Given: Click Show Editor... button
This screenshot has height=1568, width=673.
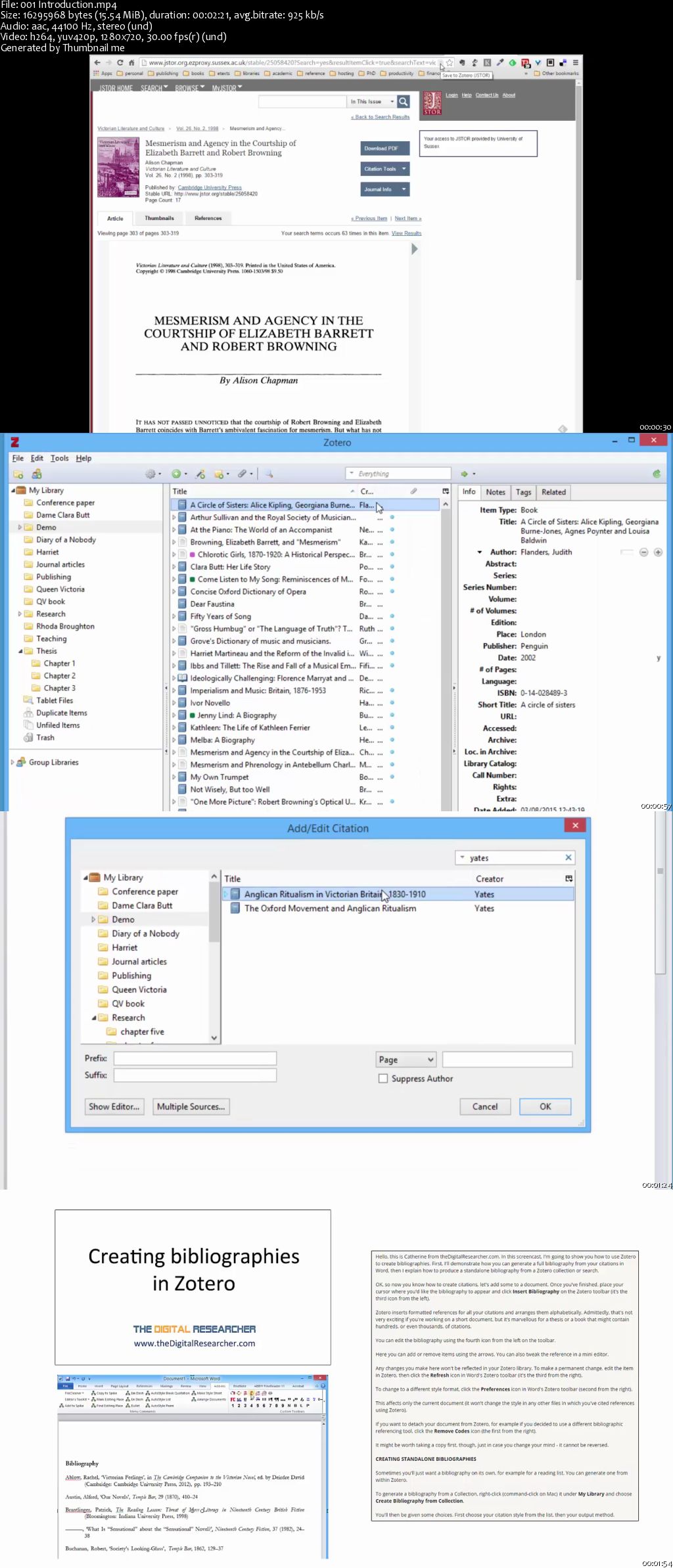Looking at the screenshot, I should 114,1107.
